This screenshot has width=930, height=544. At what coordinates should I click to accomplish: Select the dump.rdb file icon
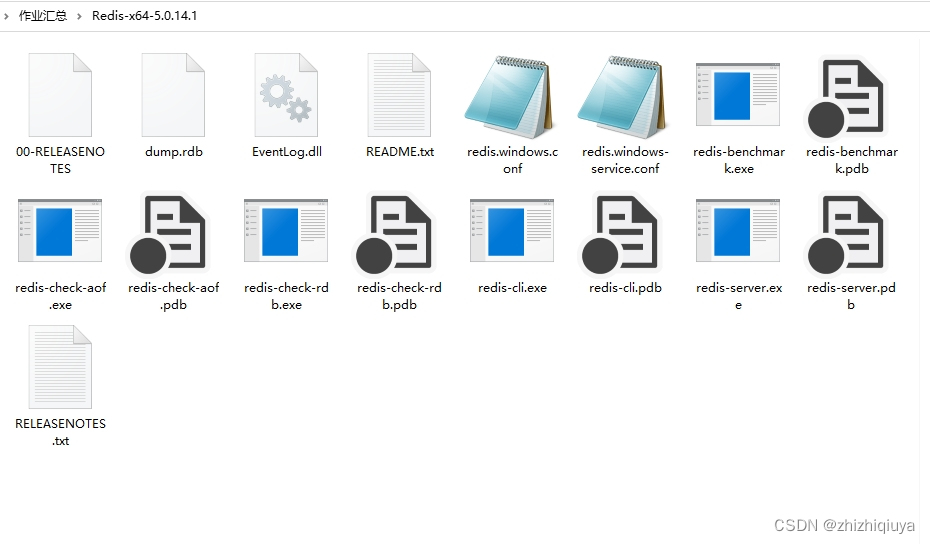point(173,95)
